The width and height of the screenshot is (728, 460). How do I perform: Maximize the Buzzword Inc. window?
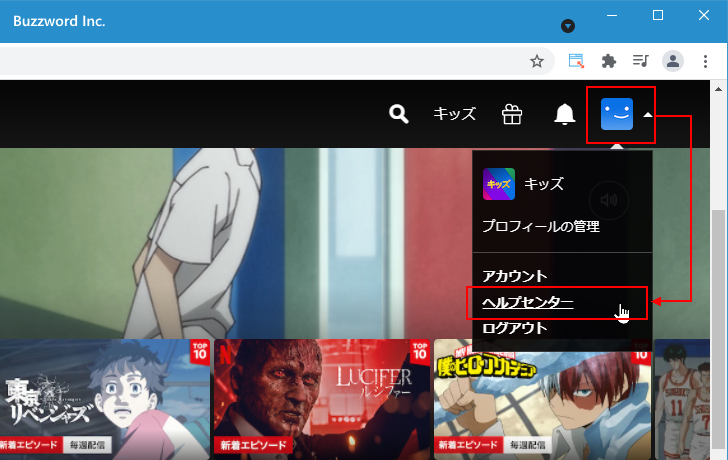point(658,16)
